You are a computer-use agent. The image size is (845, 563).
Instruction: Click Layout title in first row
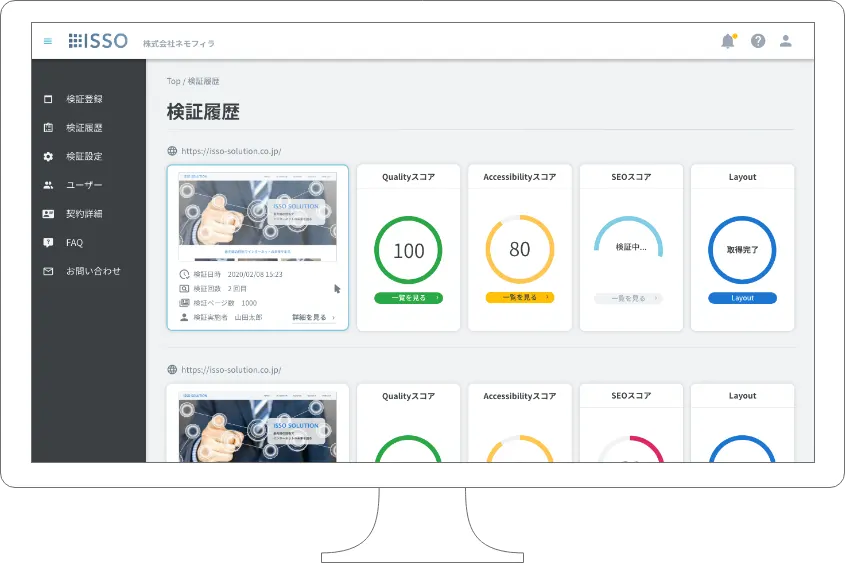pyautogui.click(x=742, y=177)
